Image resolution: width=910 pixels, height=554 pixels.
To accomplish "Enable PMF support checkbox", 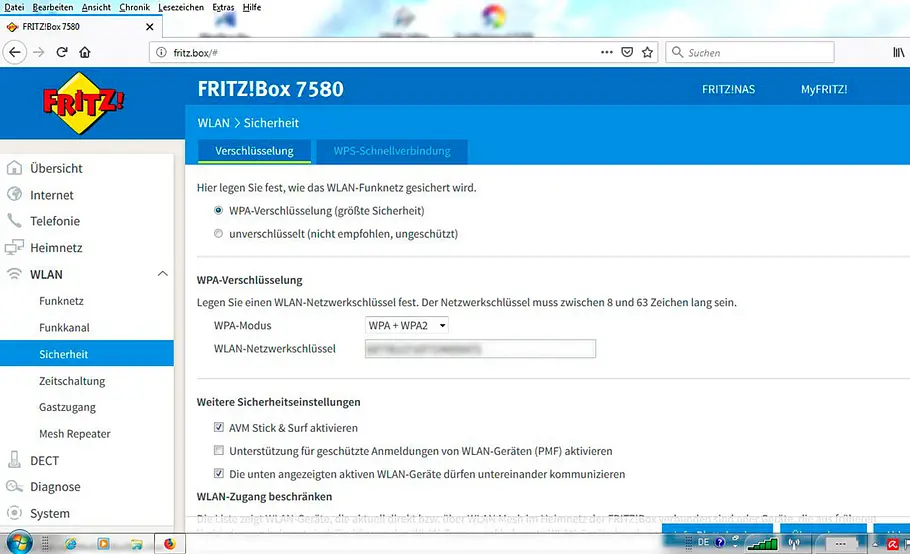I will click(x=219, y=451).
